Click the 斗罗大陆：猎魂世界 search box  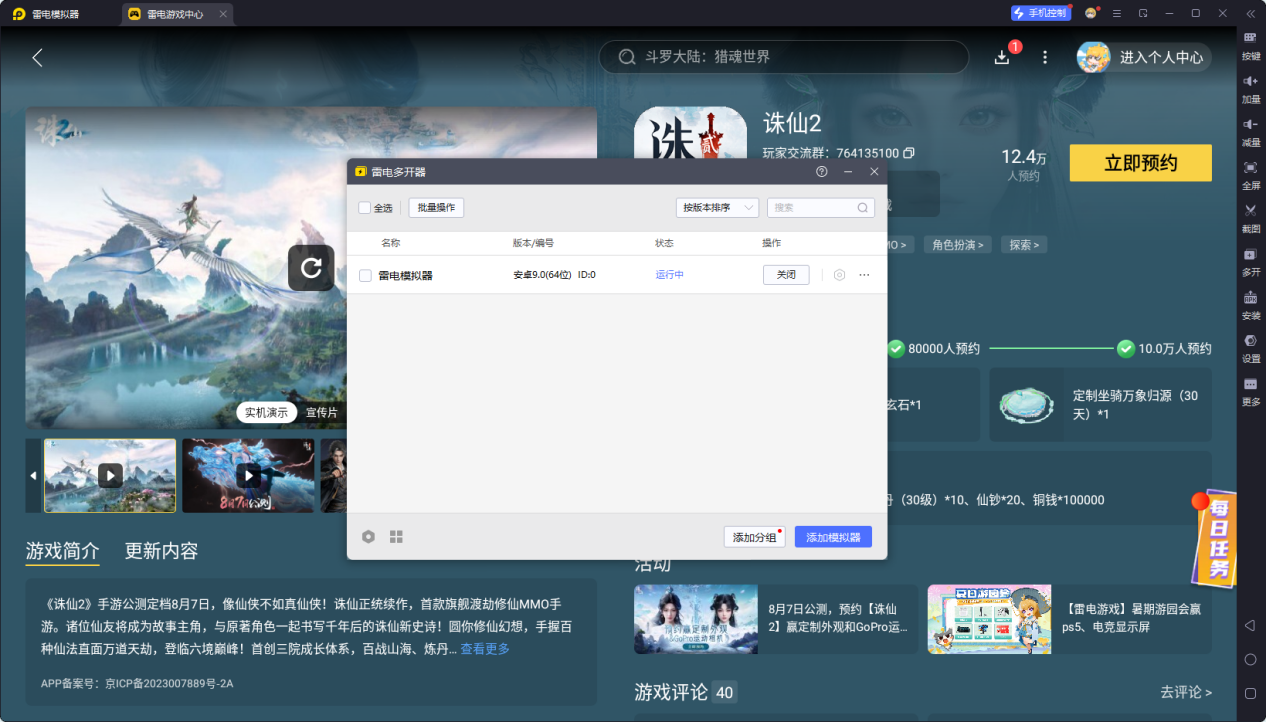pos(784,57)
